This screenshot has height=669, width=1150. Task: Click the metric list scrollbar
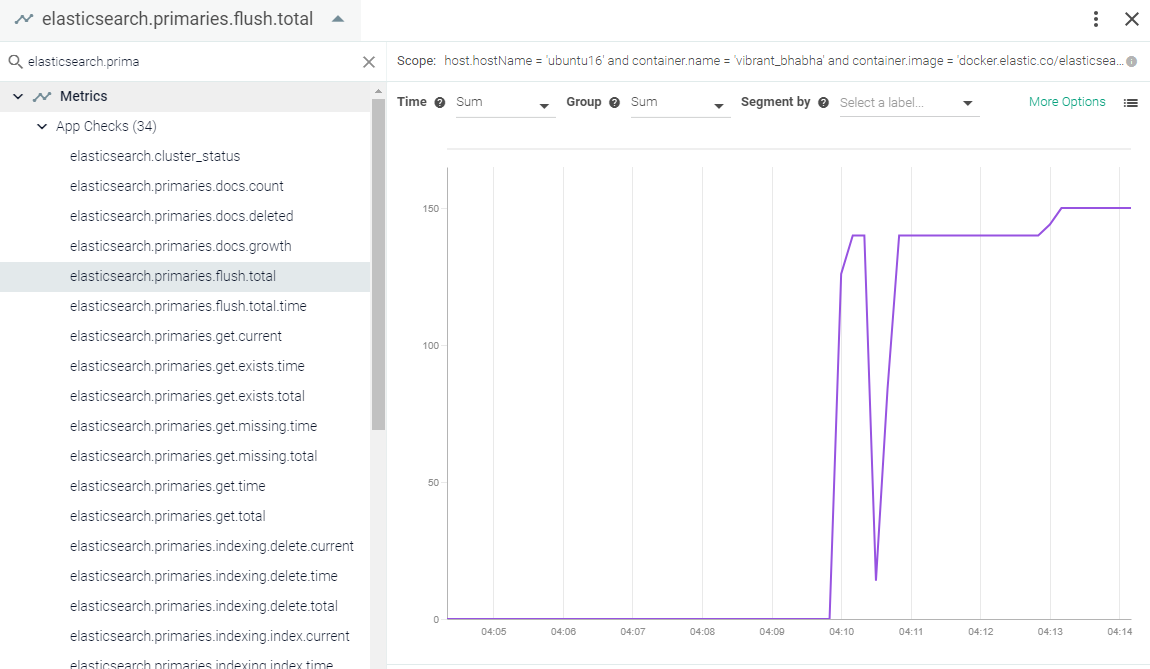pyautogui.click(x=378, y=264)
